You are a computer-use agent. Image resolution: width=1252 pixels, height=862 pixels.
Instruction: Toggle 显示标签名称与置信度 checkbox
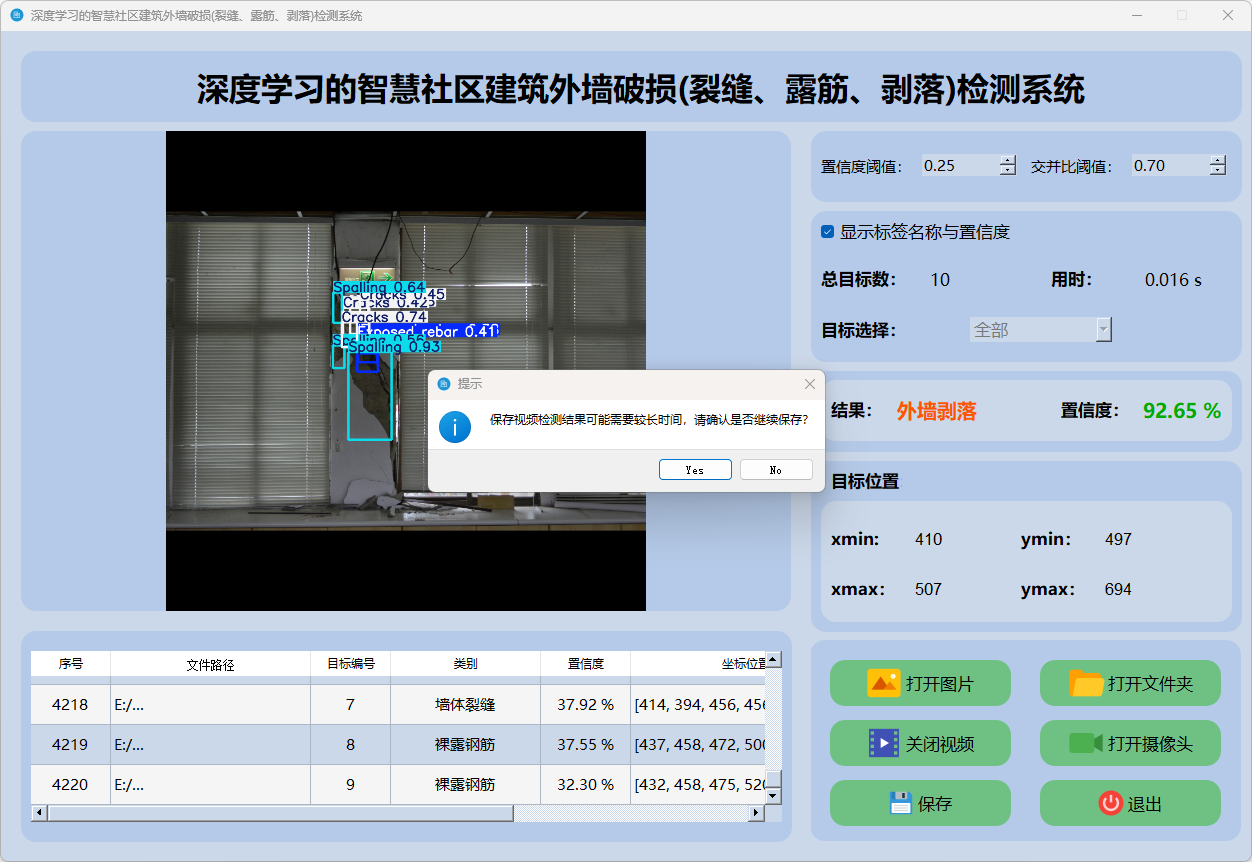click(x=828, y=232)
